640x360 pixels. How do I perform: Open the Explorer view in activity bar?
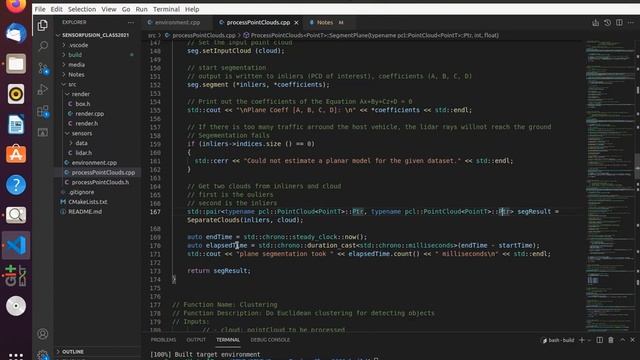[x=42, y=25]
